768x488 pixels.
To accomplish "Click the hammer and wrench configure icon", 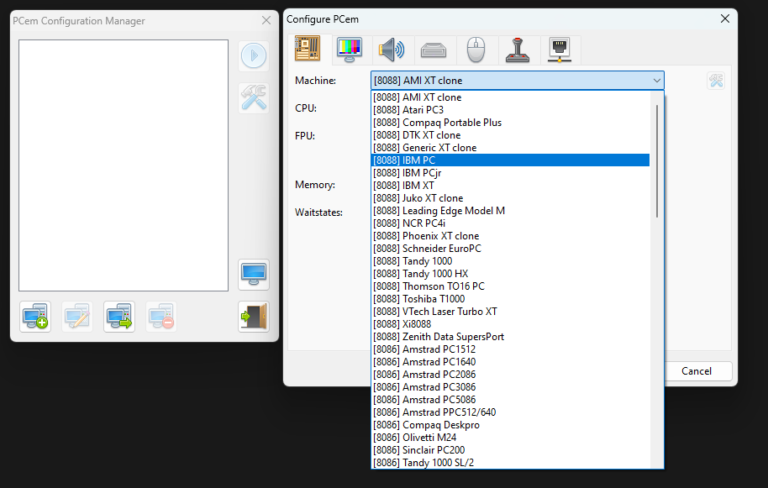I will (x=254, y=98).
